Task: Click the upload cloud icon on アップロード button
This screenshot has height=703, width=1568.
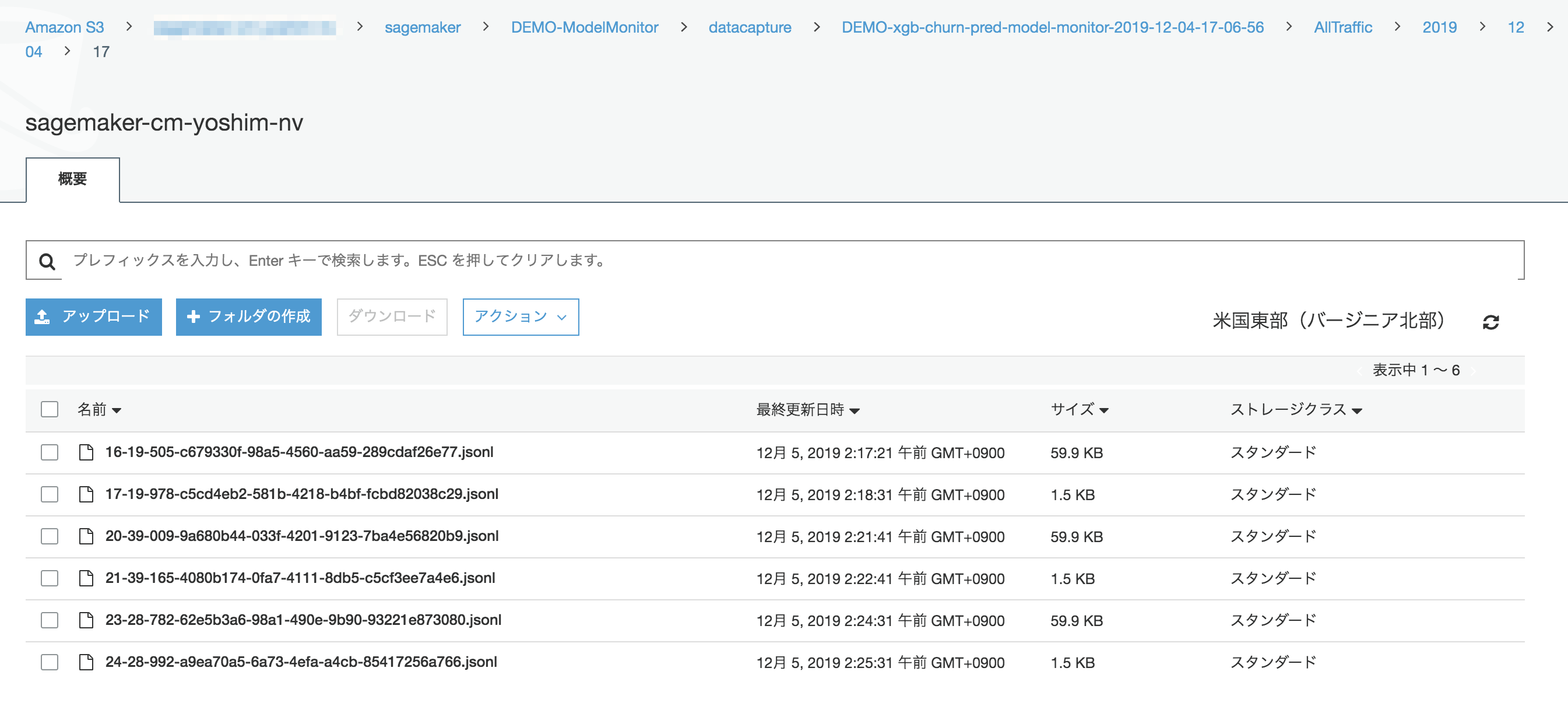Action: [43, 317]
